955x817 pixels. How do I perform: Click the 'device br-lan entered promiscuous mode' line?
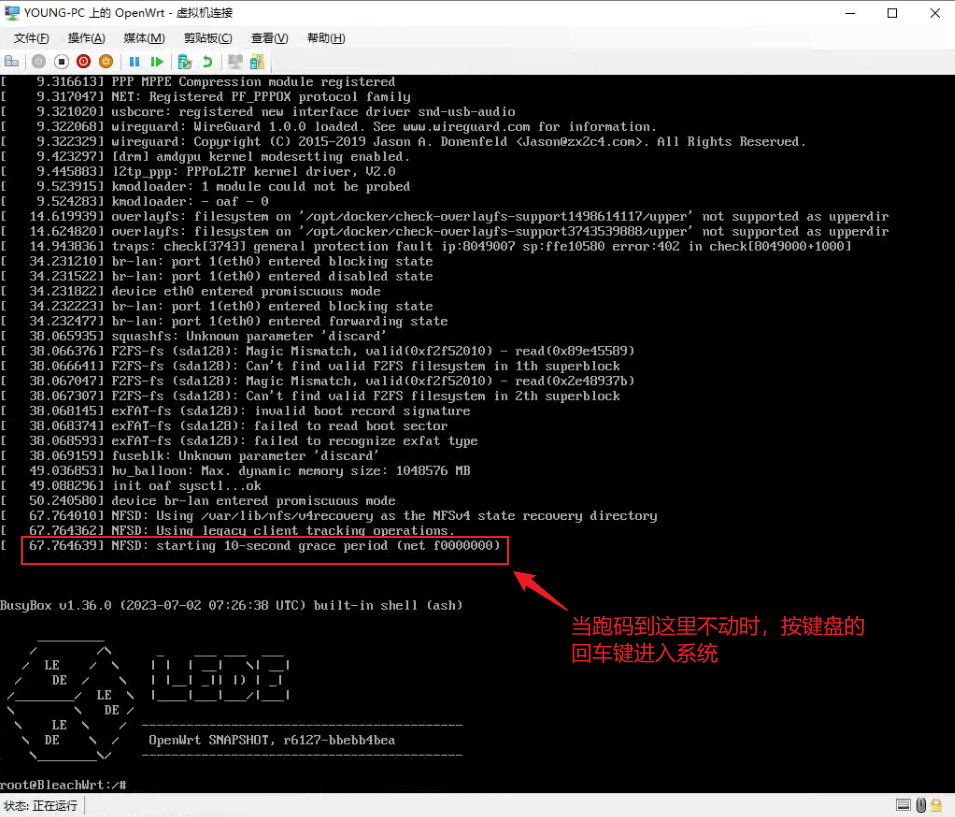tap(198, 501)
